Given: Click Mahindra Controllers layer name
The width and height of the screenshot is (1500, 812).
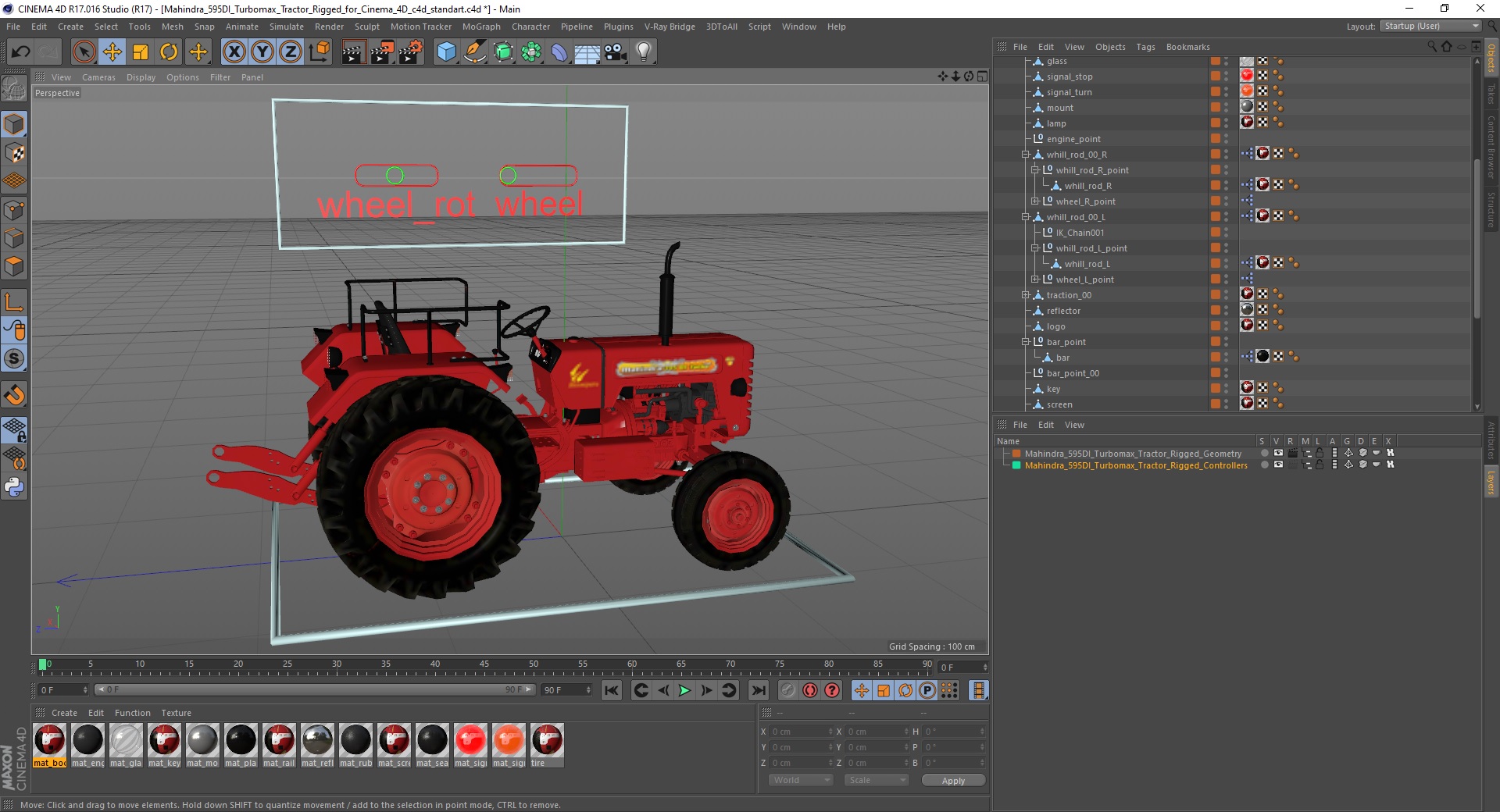Looking at the screenshot, I should 1136,465.
